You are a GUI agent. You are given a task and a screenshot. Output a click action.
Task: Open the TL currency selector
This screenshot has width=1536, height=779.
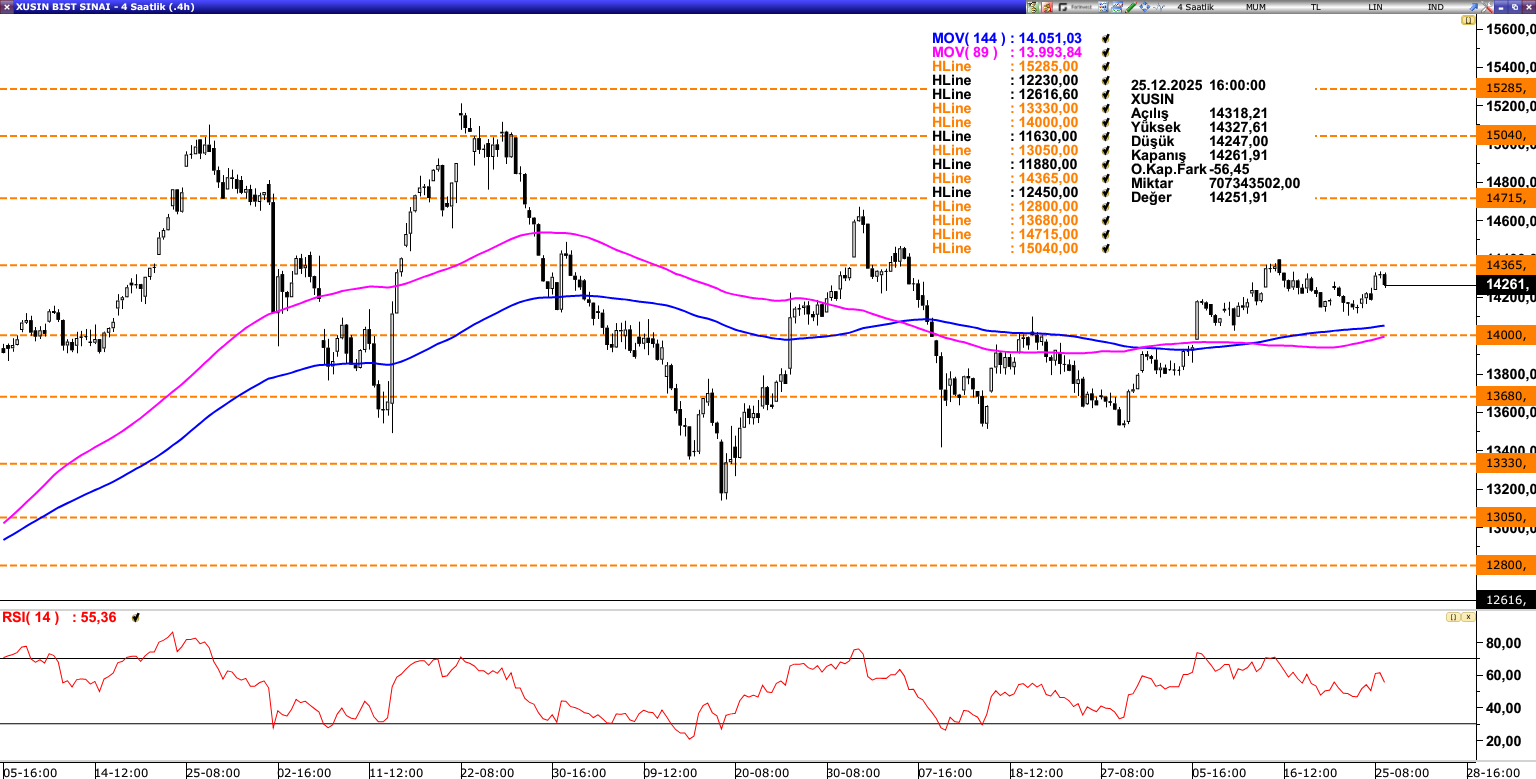[x=1316, y=7]
